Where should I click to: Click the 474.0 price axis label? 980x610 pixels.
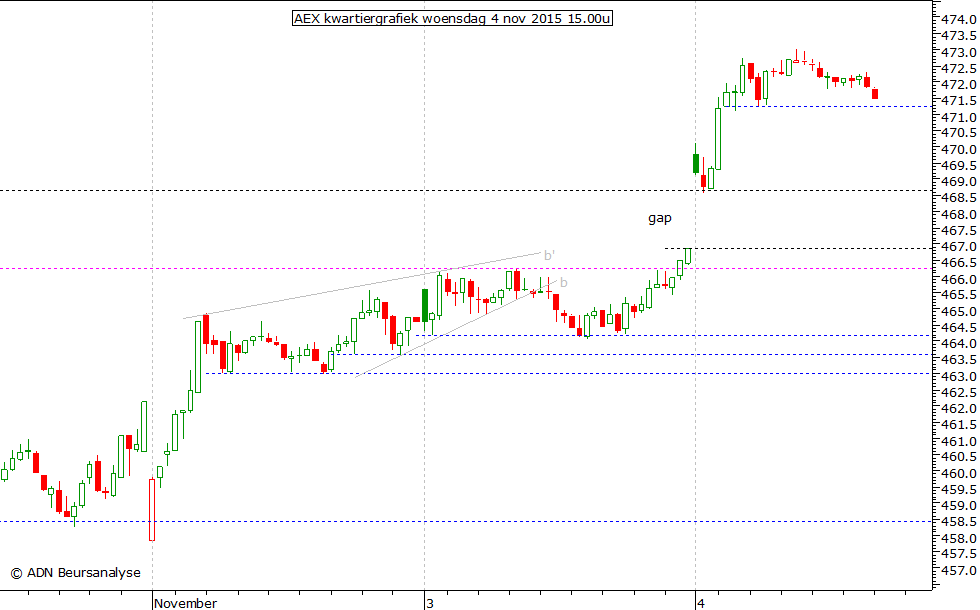(958, 20)
